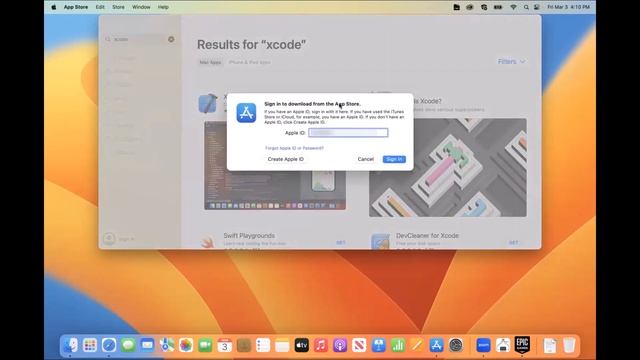Open Forgot Apple ID or Password link

point(294,148)
